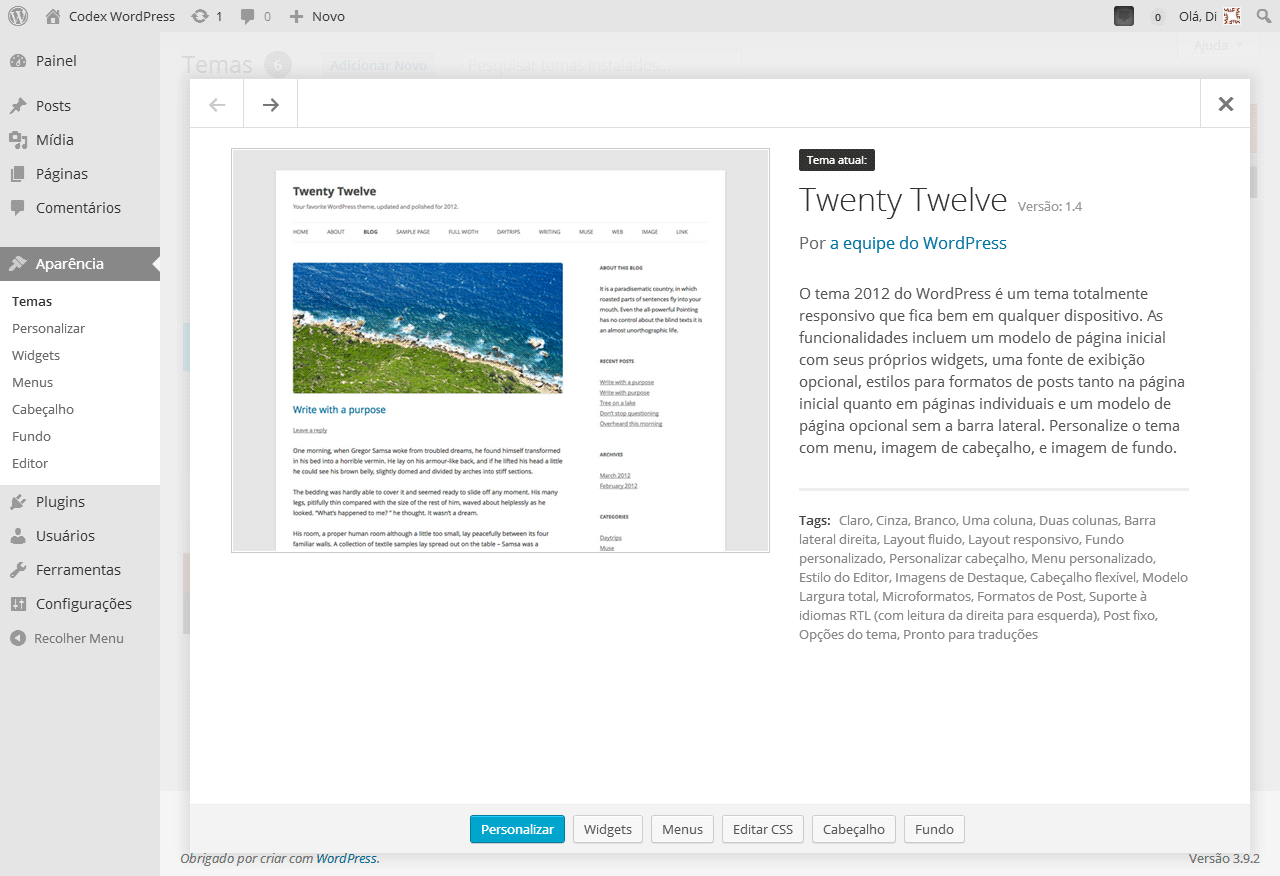
Task: Click the Posts menu label
Action: pyautogui.click(x=53, y=106)
